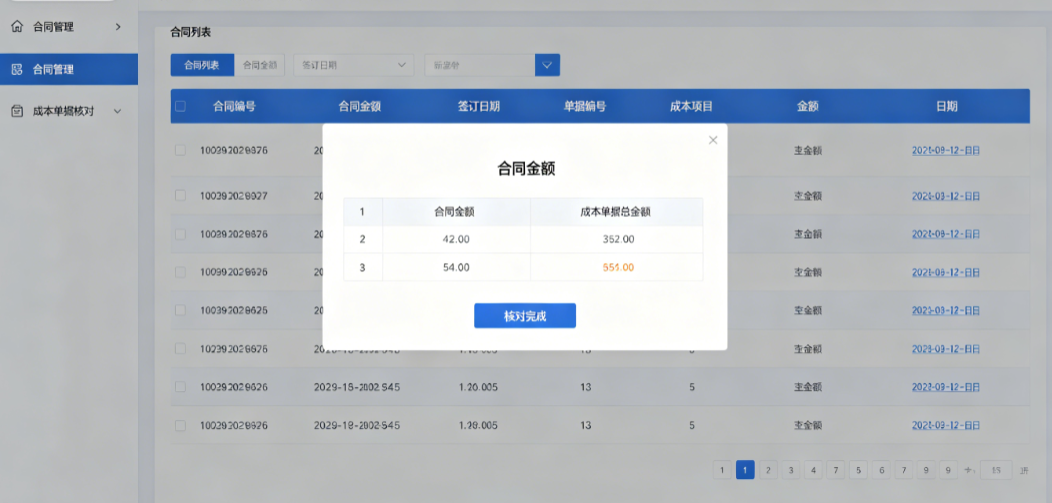This screenshot has height=503, width=1052.
Task: Click the home icon beside top 合同管理
Action: pyautogui.click(x=17, y=27)
